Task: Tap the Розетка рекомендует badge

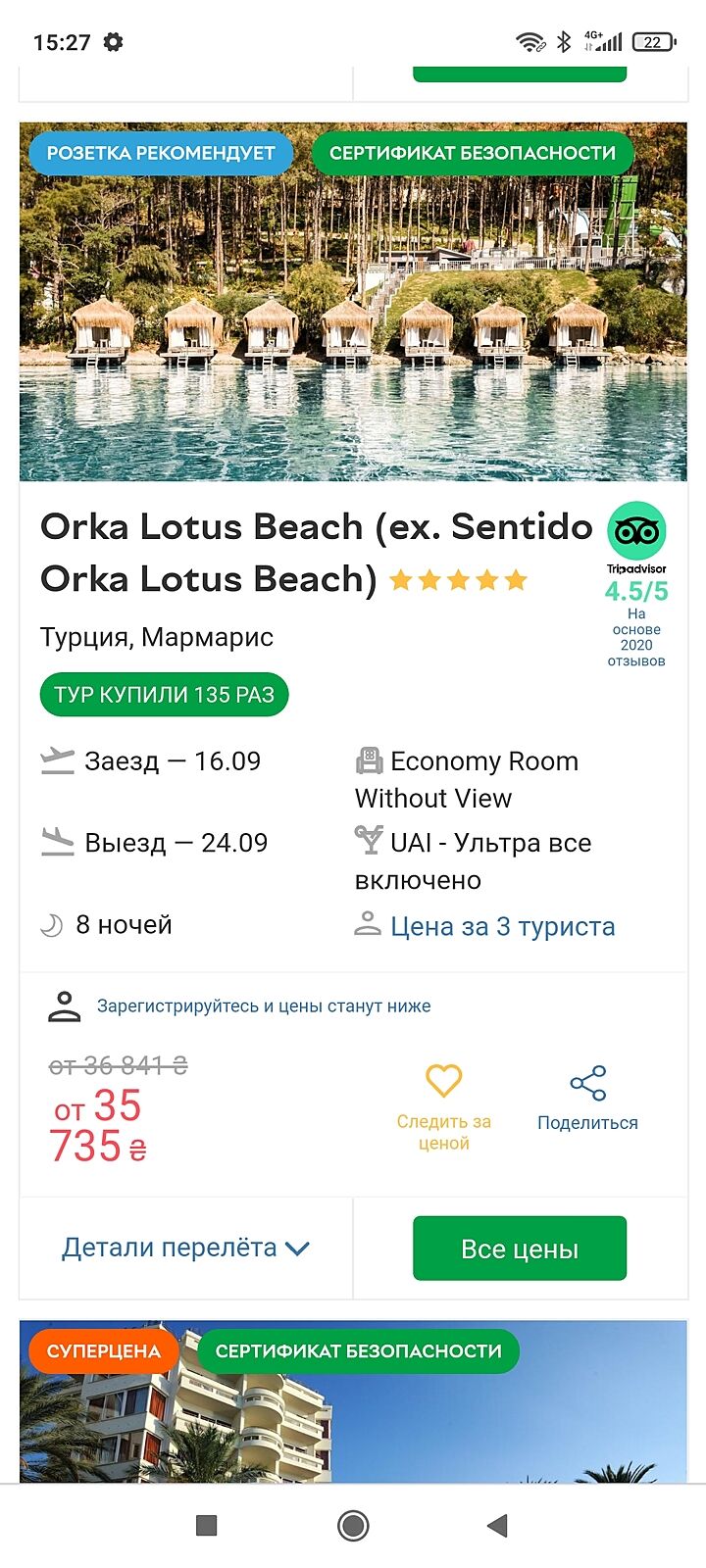Action: pos(161,153)
